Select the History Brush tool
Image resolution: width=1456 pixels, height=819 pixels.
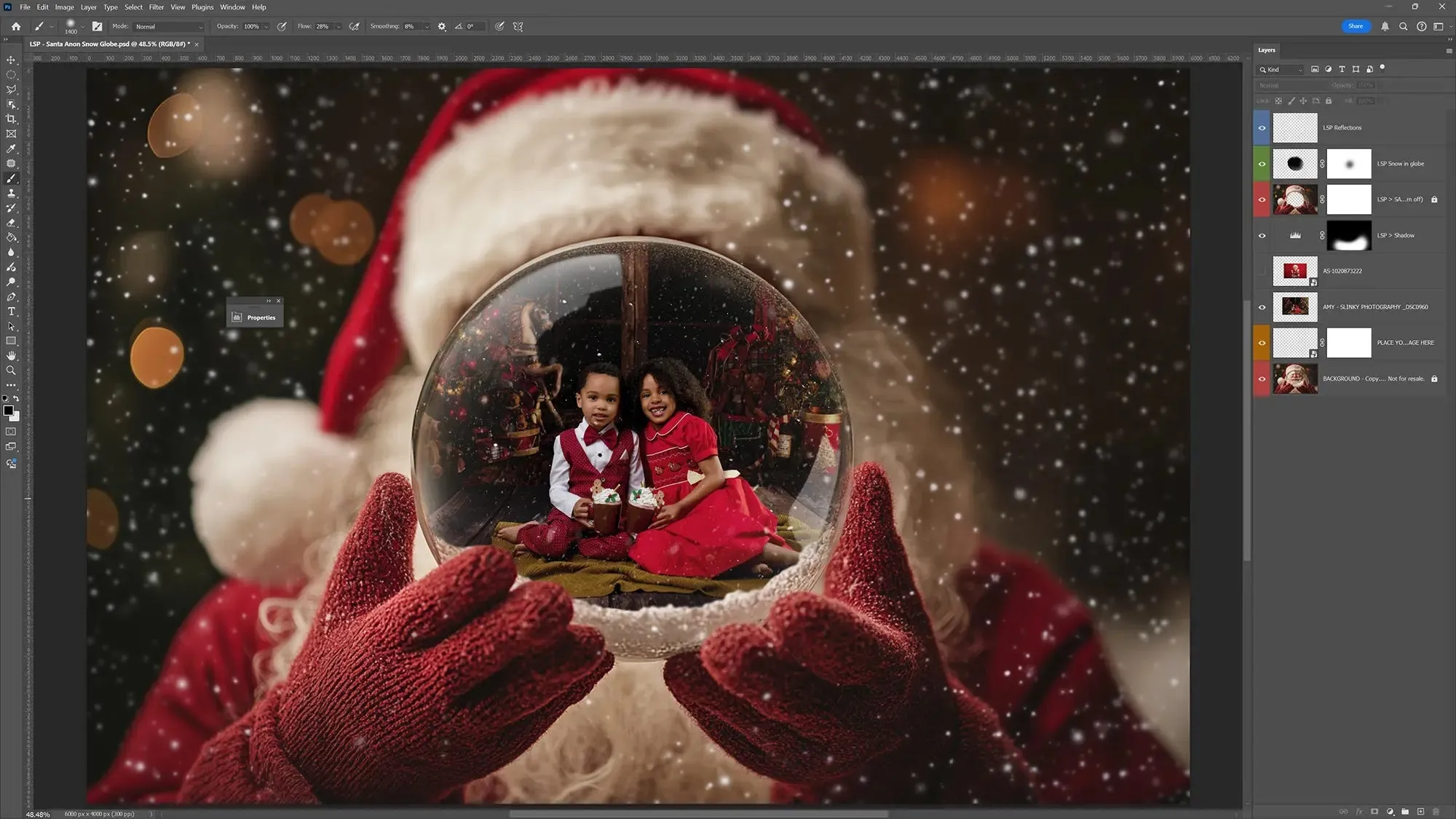pyautogui.click(x=11, y=207)
